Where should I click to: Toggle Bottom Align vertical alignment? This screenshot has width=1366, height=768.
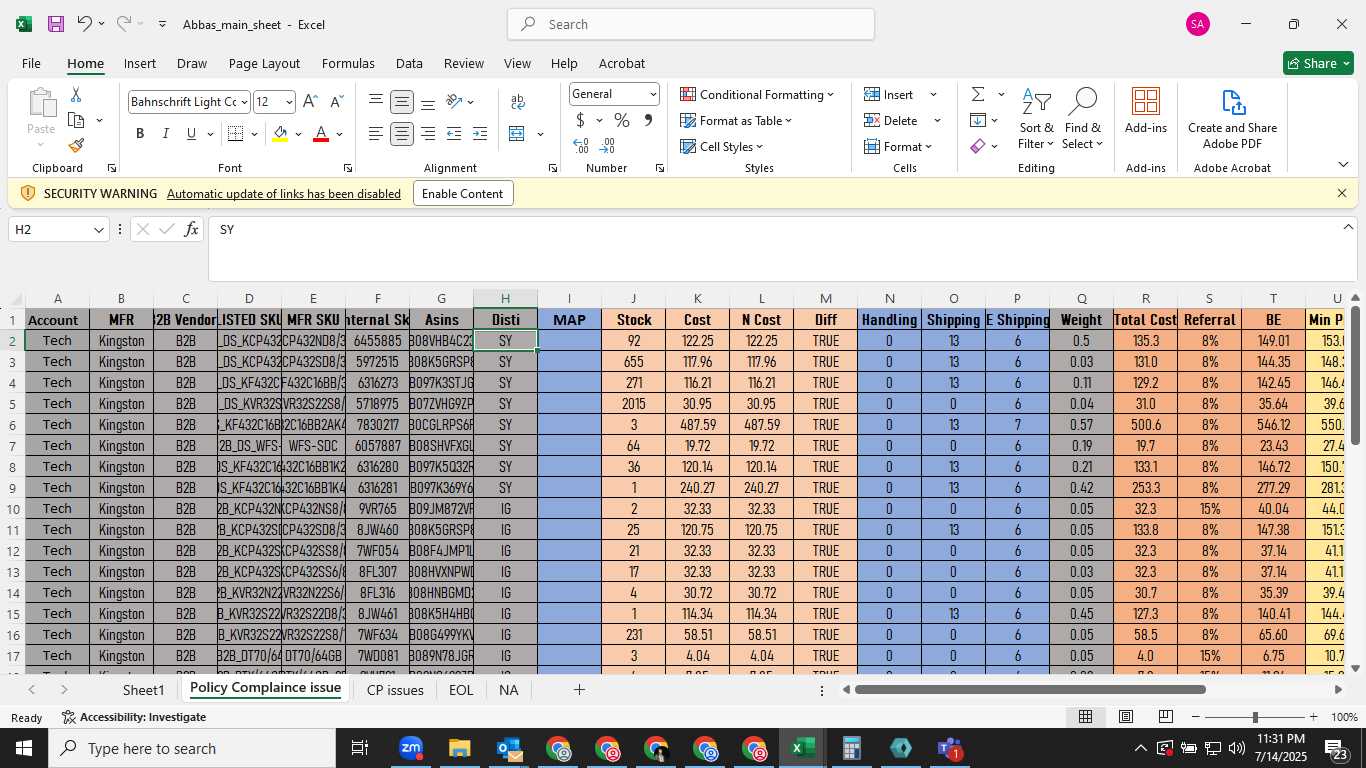[x=428, y=102]
